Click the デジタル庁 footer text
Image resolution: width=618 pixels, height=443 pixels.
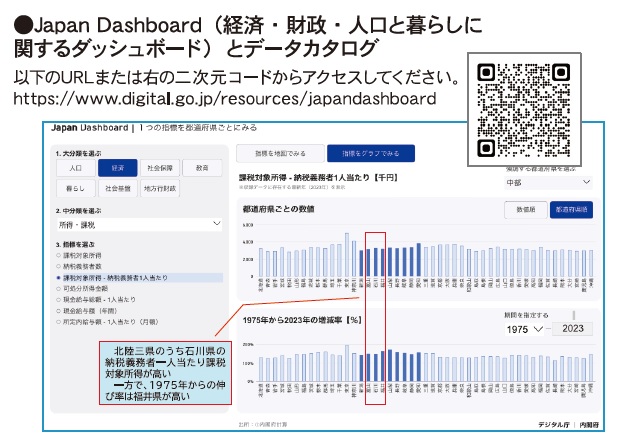point(554,424)
